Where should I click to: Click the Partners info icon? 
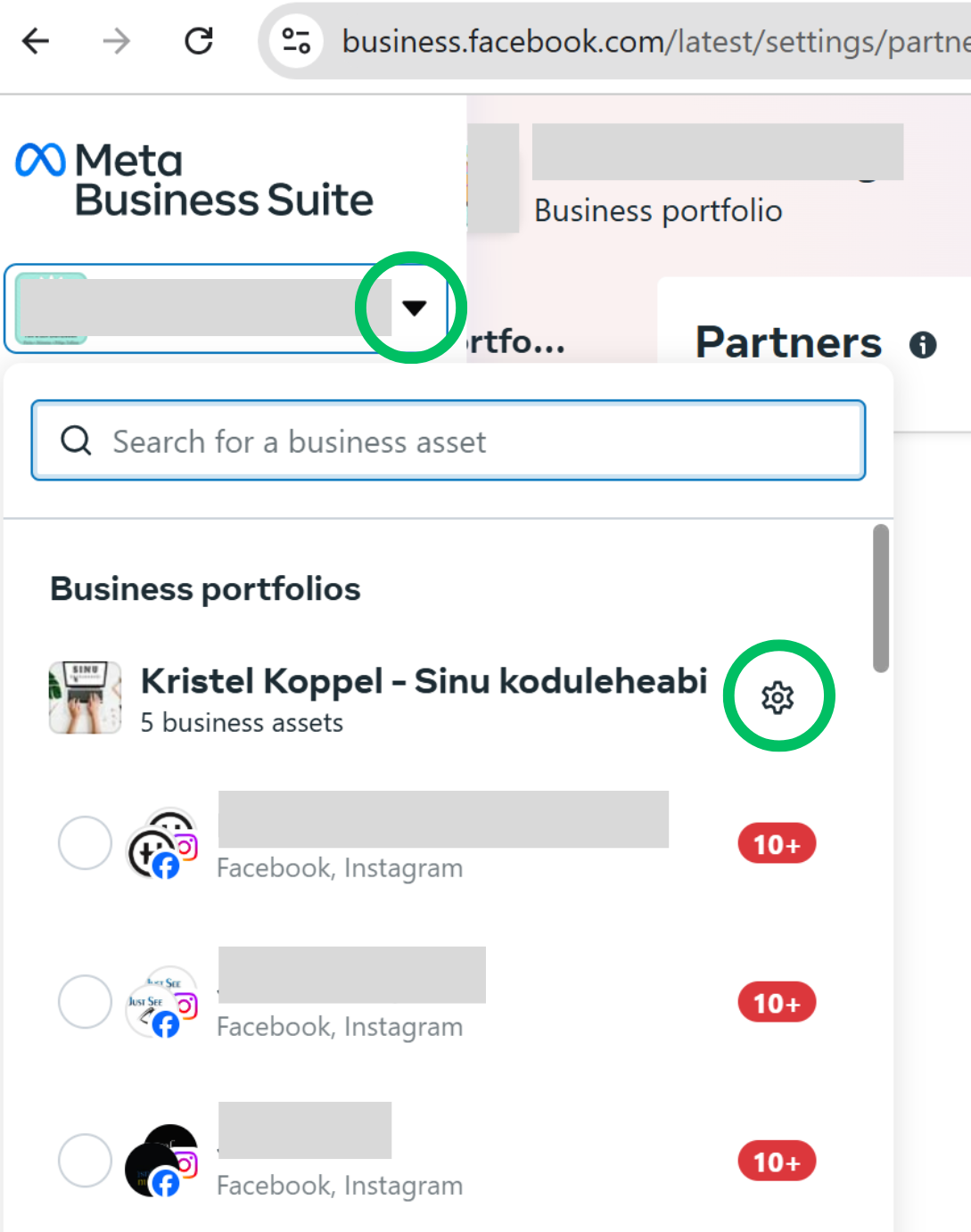923,345
